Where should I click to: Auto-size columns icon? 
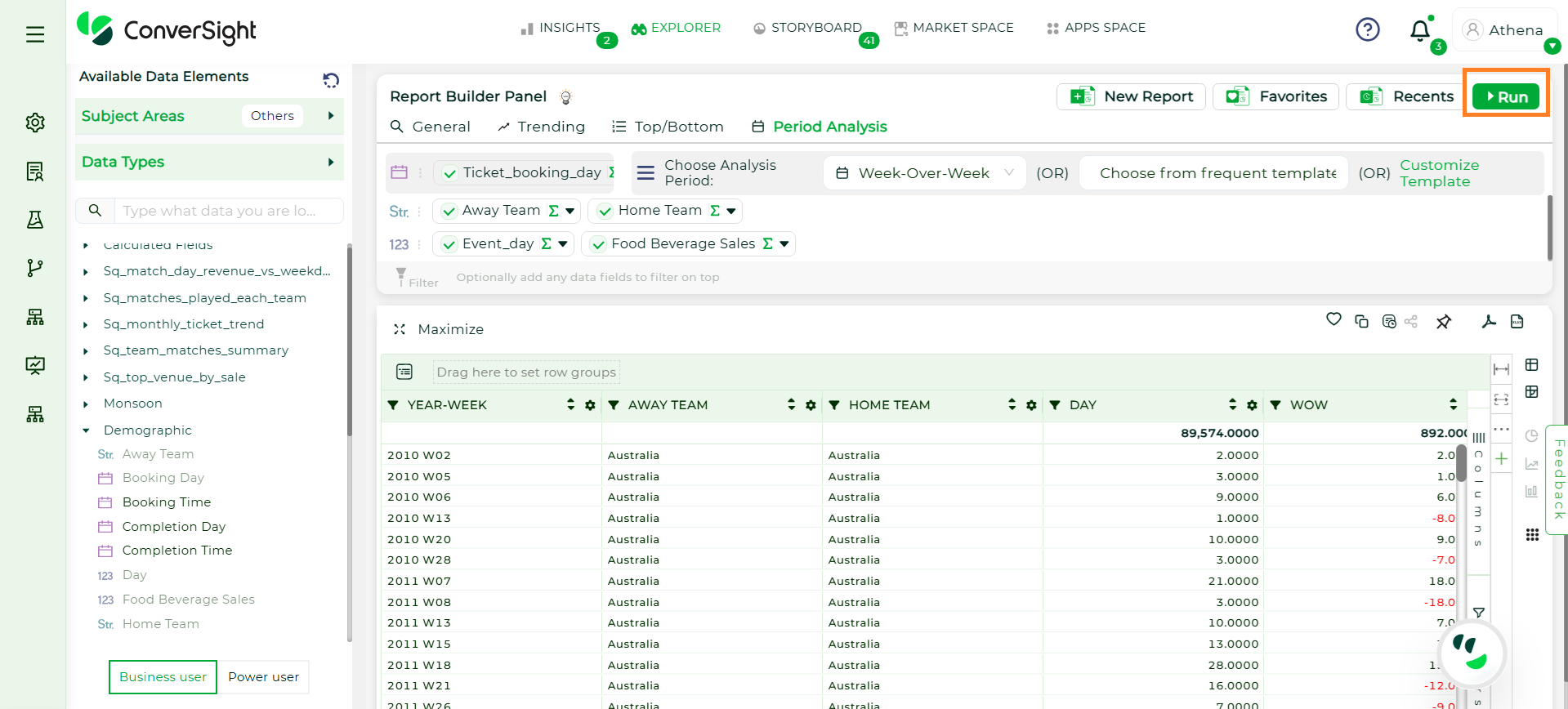(x=1501, y=399)
